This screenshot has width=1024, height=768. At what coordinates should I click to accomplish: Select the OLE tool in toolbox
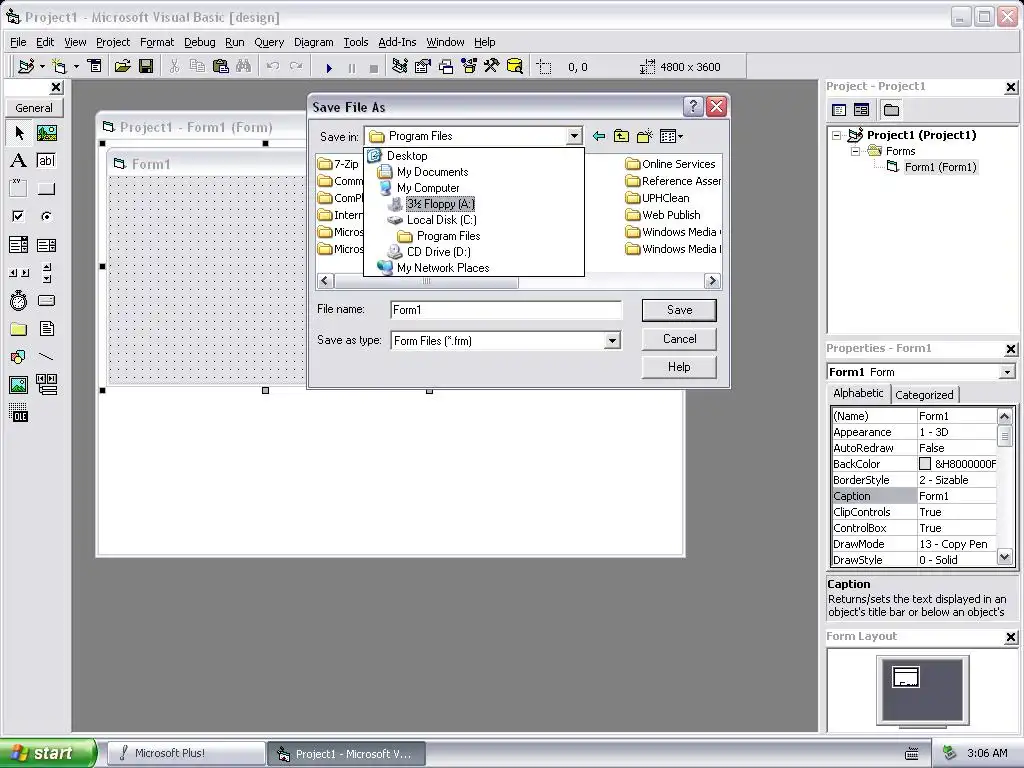(x=19, y=413)
